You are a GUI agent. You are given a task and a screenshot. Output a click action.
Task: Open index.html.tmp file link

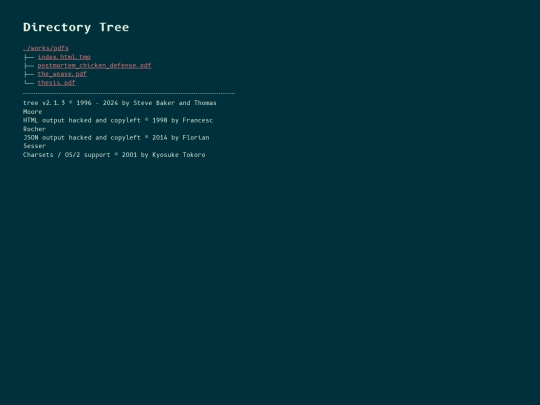(x=64, y=57)
